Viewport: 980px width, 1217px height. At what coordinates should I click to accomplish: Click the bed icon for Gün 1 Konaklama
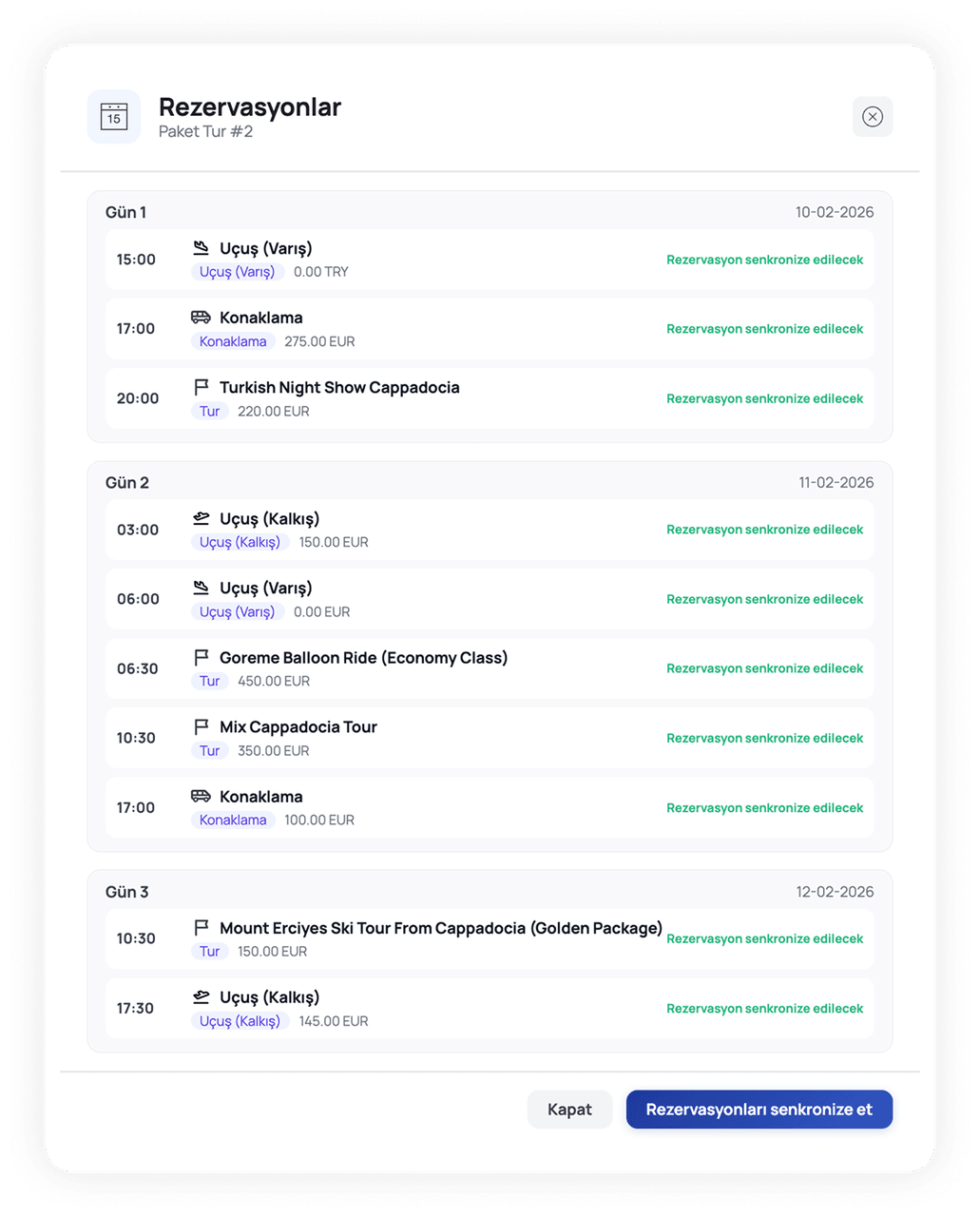coord(201,318)
